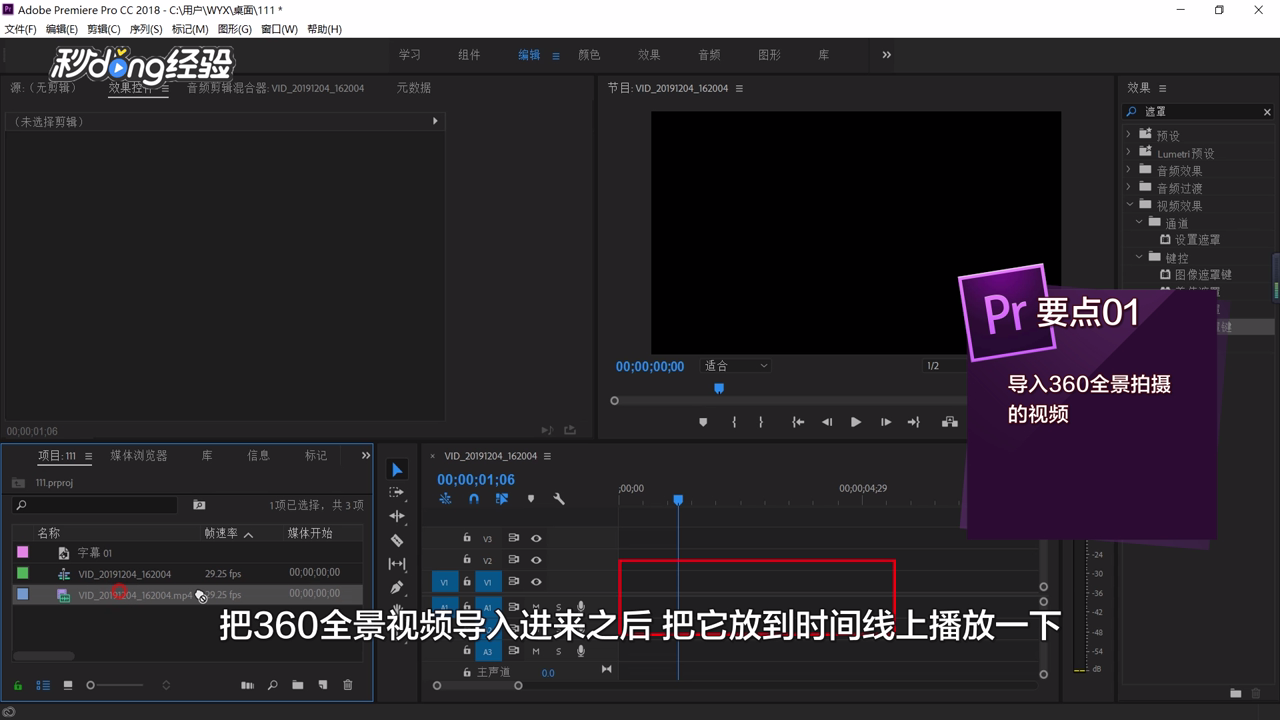This screenshot has height=720, width=1280.
Task: Switch project panel to icon view
Action: coord(68,685)
